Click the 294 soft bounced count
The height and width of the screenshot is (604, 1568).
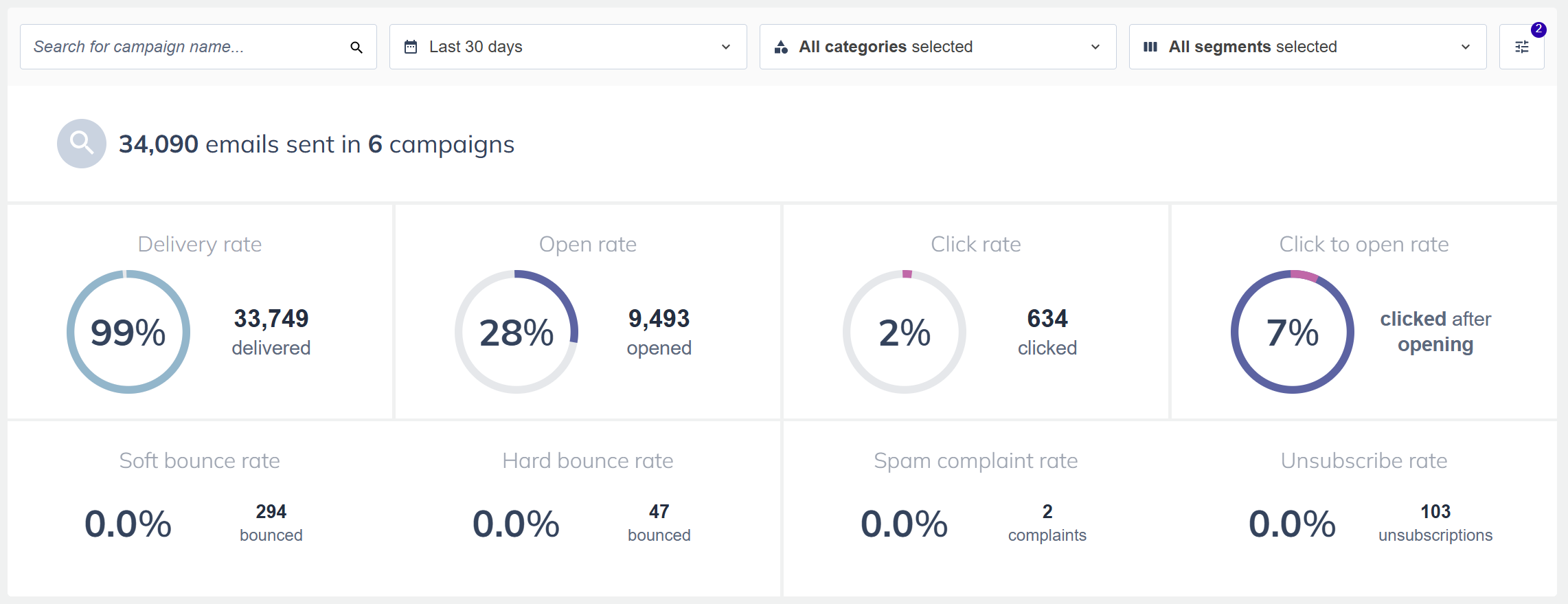coord(271,512)
